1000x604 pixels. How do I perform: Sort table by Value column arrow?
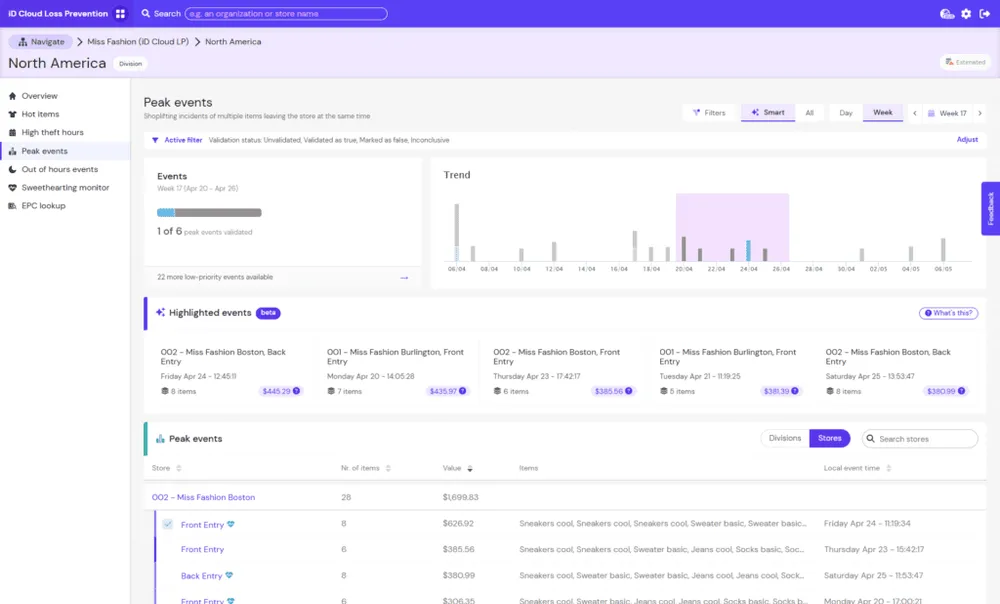tap(469, 468)
